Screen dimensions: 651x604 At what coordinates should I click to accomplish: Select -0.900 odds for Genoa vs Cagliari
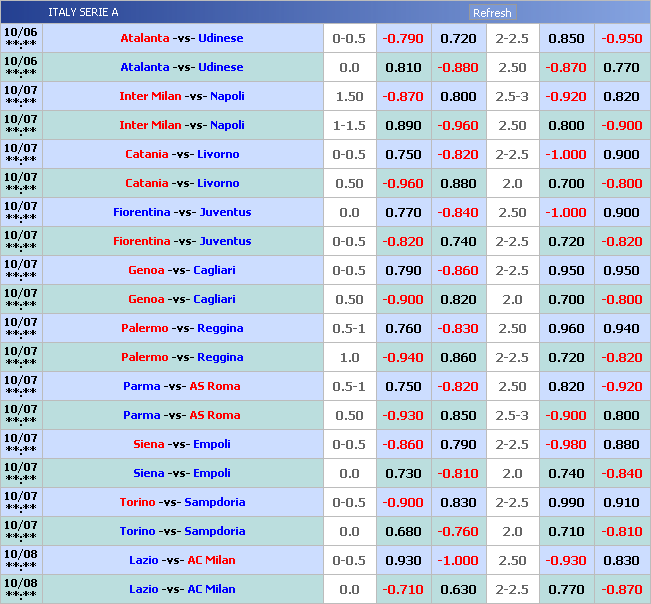(403, 300)
